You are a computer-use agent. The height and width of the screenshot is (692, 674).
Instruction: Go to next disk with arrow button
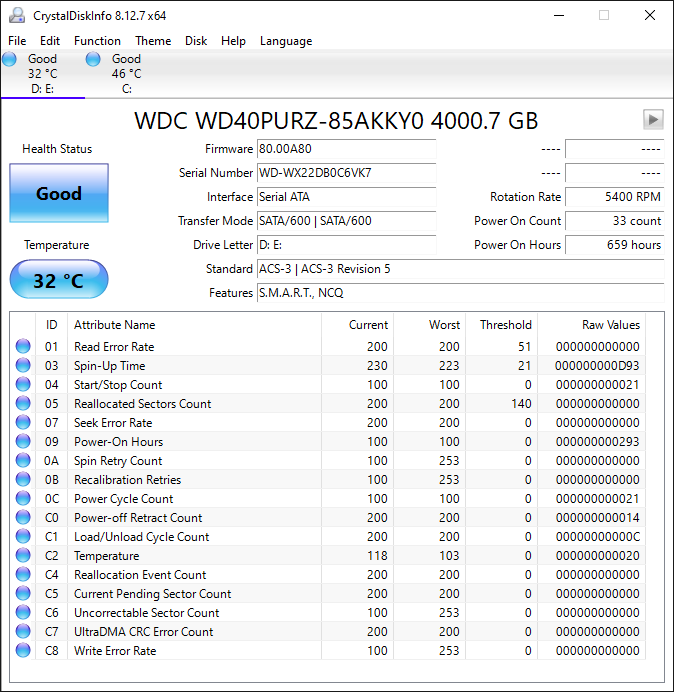tap(653, 120)
